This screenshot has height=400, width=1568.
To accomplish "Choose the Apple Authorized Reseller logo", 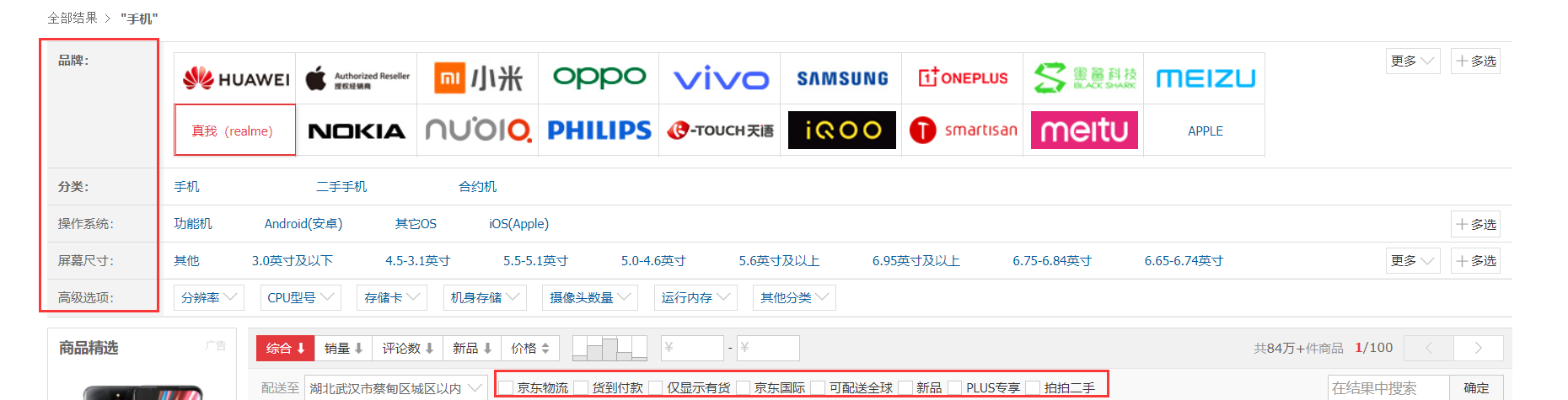I will (x=357, y=78).
